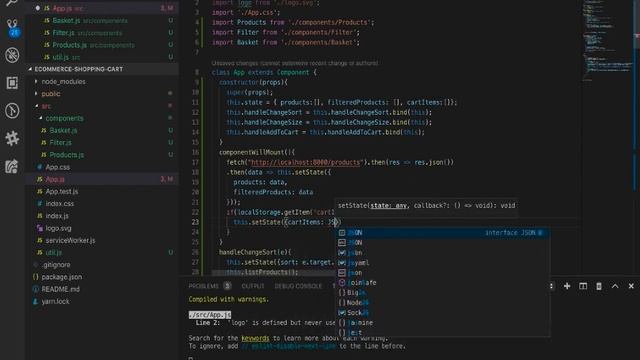Open logo.svg file
Screen dimensions: 640x360
click(x=58, y=228)
